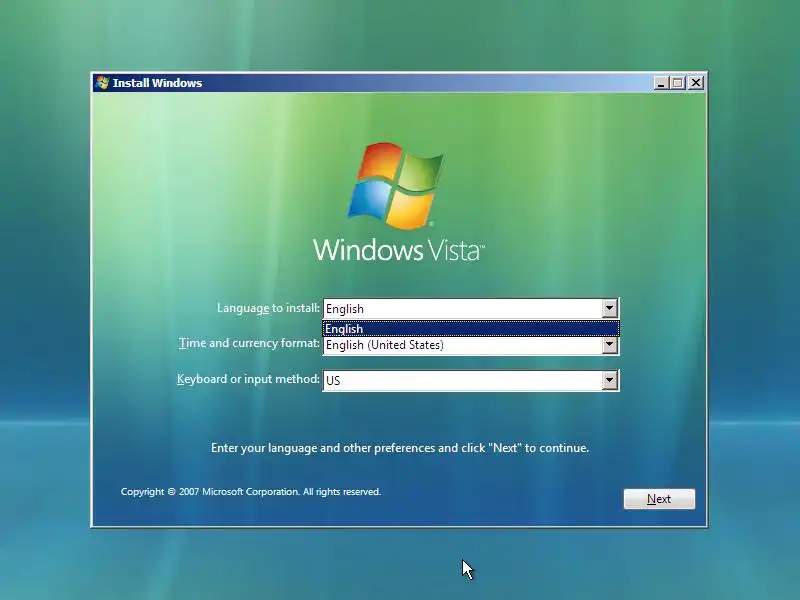Screen dimensions: 800x600
Task: Click the Install Windows title text
Action: pyautogui.click(x=157, y=83)
